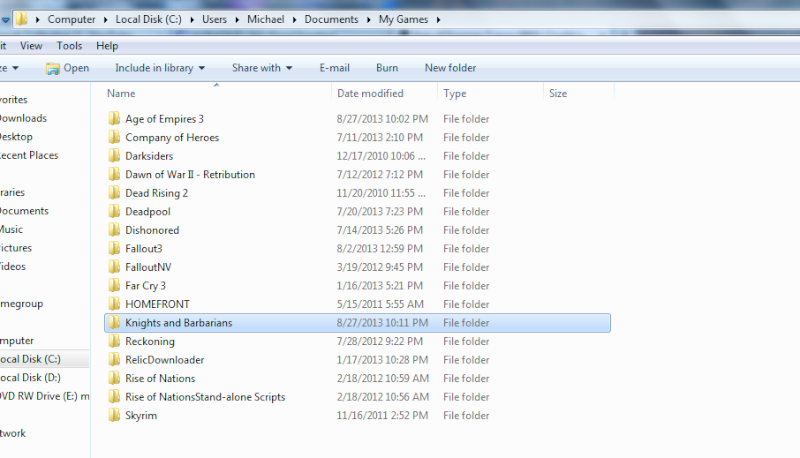Screen dimensions: 800x458
Task: Click the Skyrim folder icon
Action: (x=114, y=415)
